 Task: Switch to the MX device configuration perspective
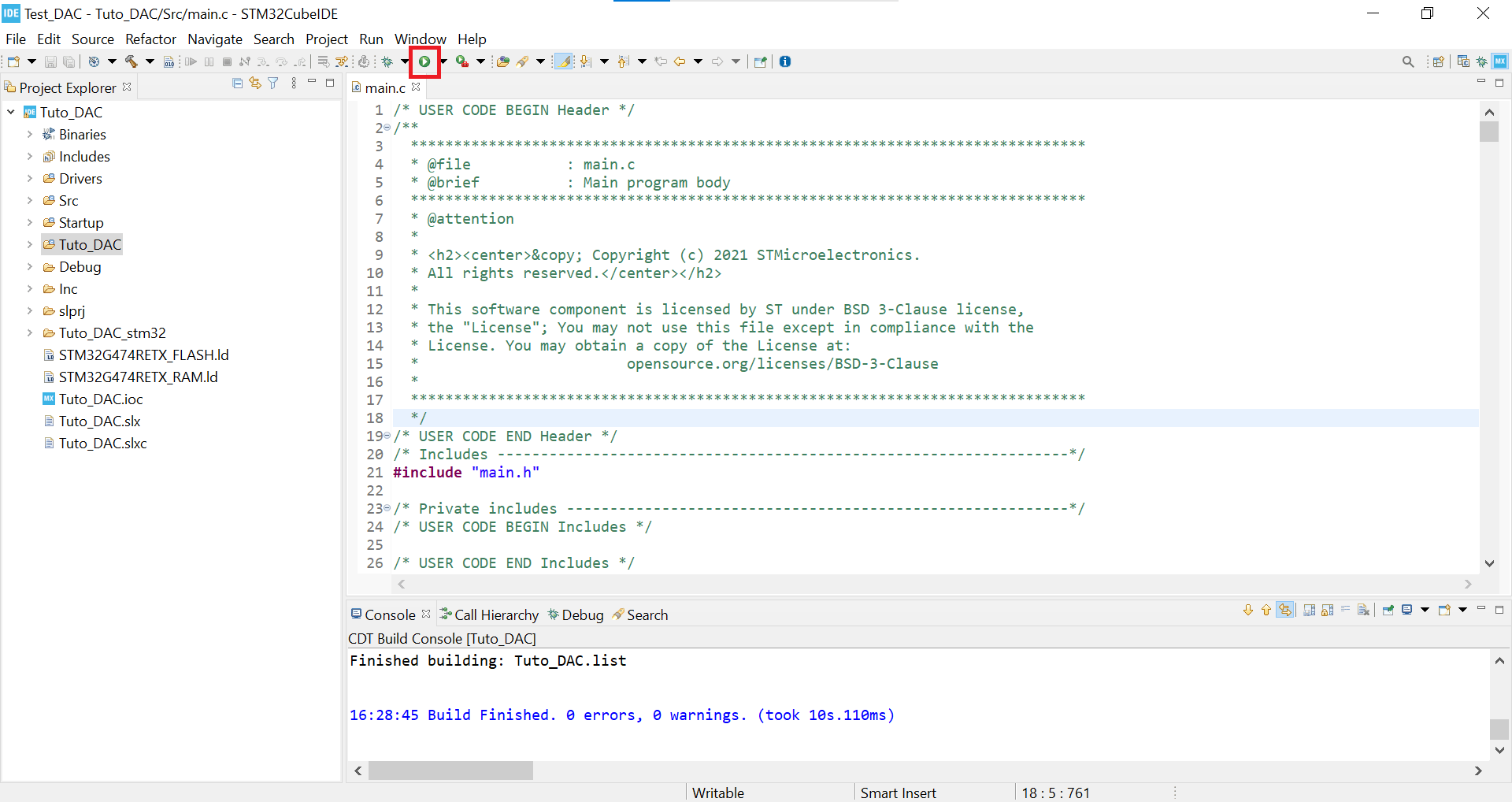1500,61
